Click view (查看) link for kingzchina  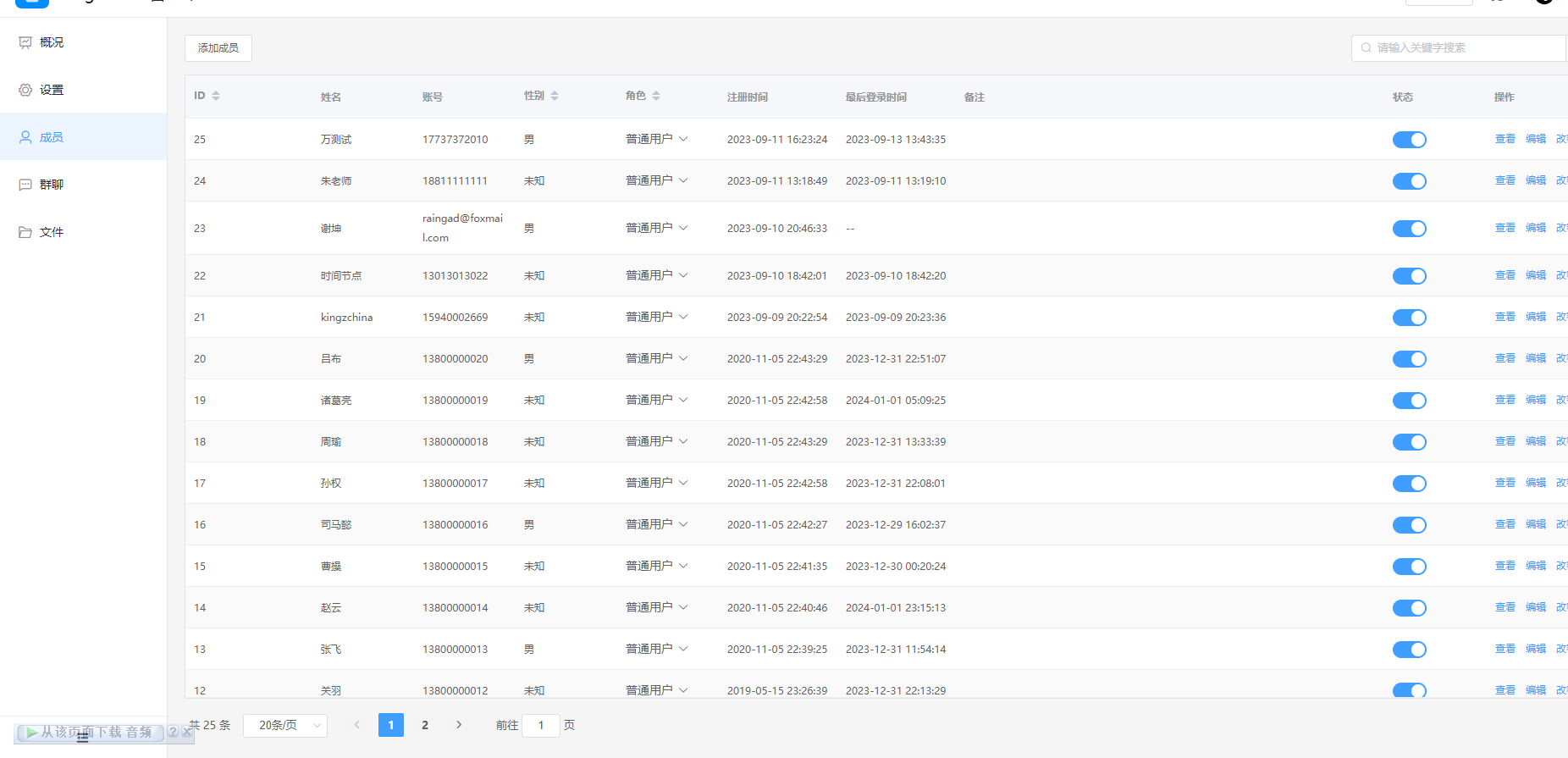[x=1505, y=317]
